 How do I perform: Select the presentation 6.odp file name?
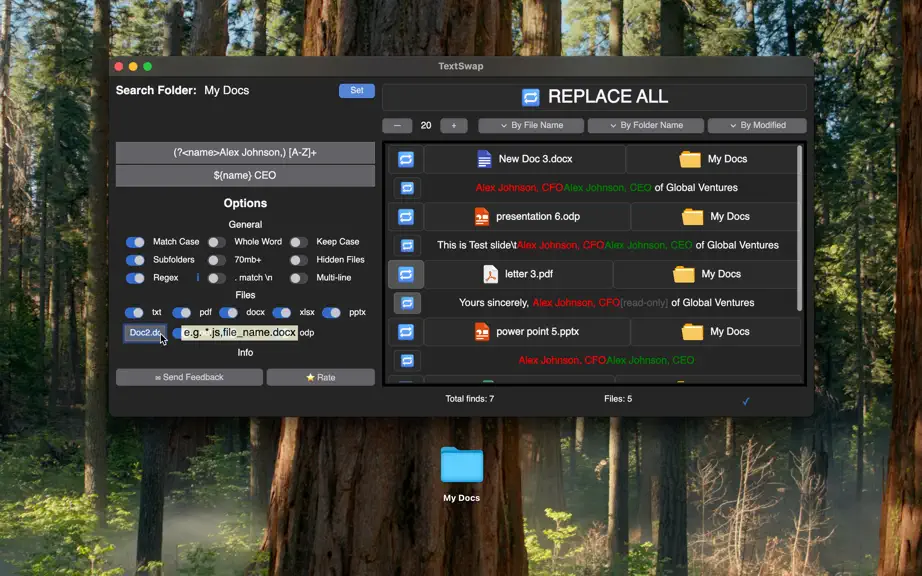tap(537, 217)
